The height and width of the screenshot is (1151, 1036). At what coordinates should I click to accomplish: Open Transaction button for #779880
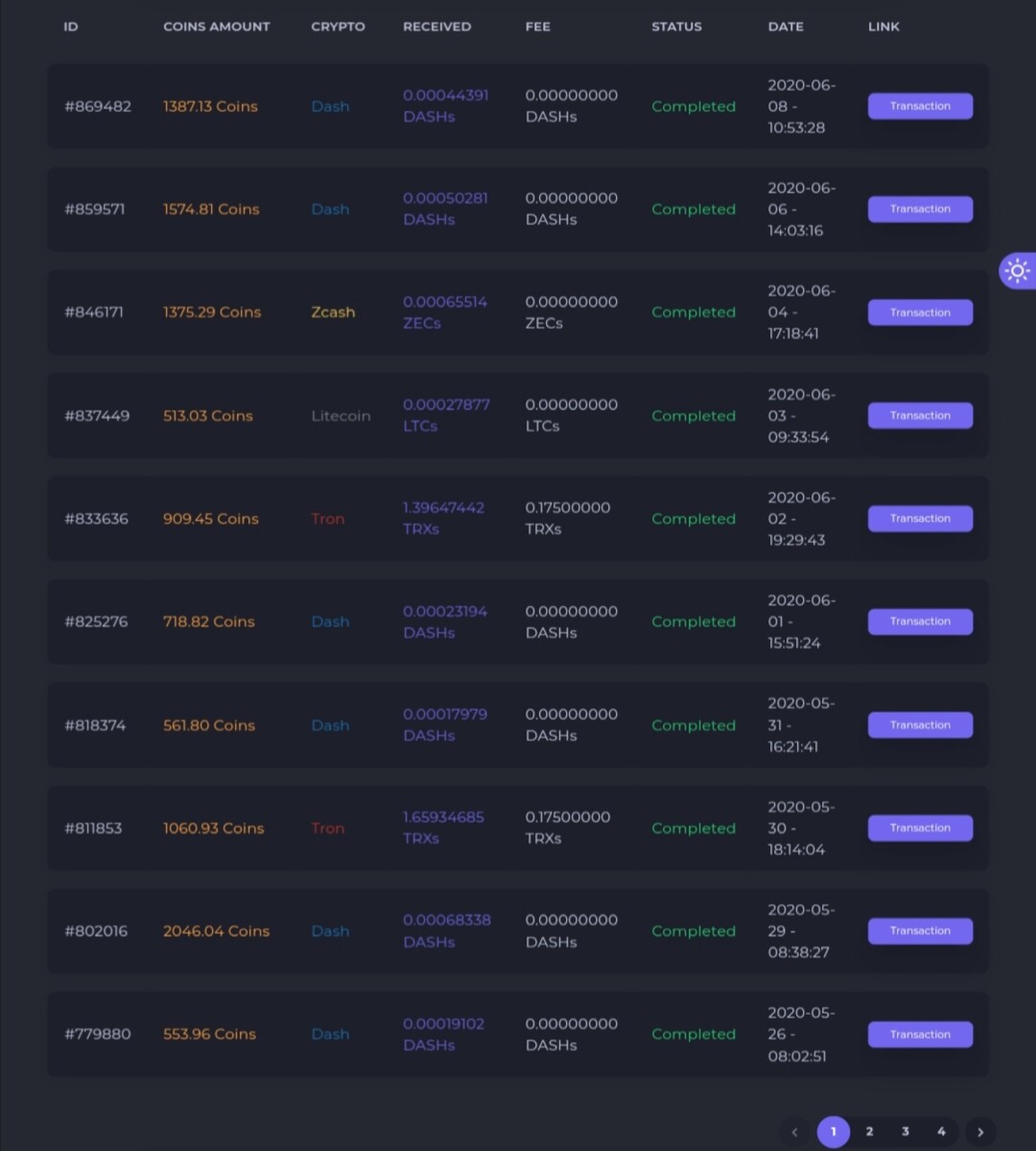(x=920, y=1034)
